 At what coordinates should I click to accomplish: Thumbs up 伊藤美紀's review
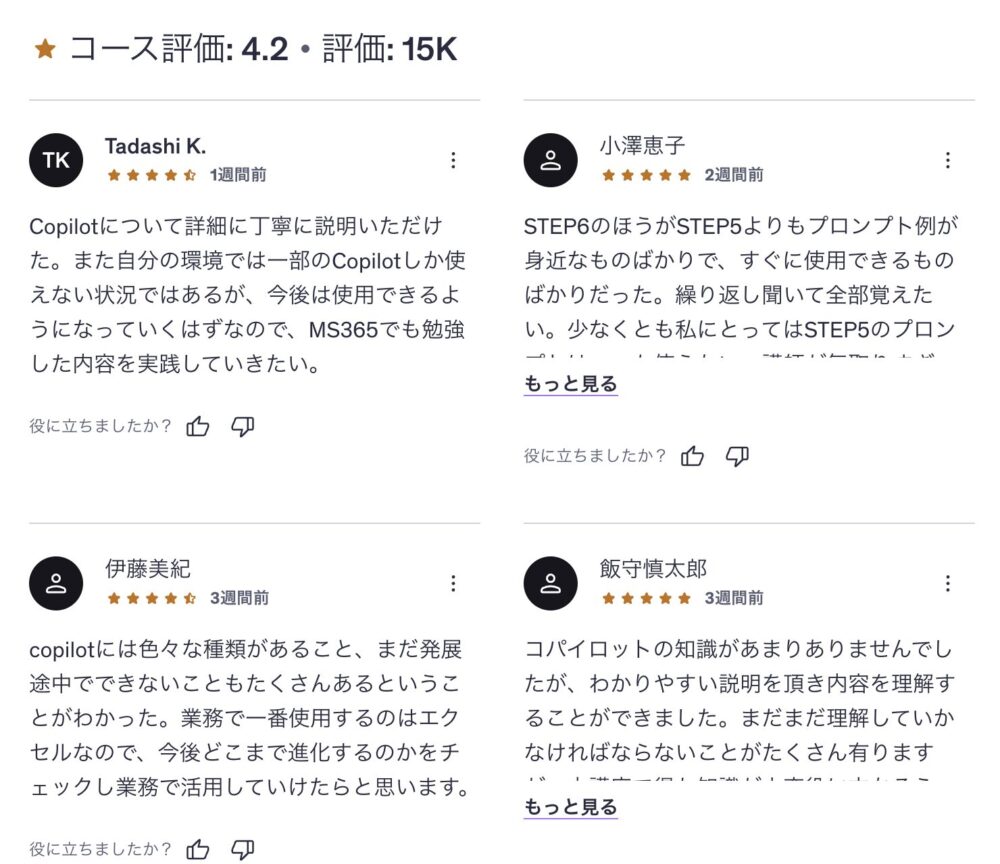pos(198,850)
